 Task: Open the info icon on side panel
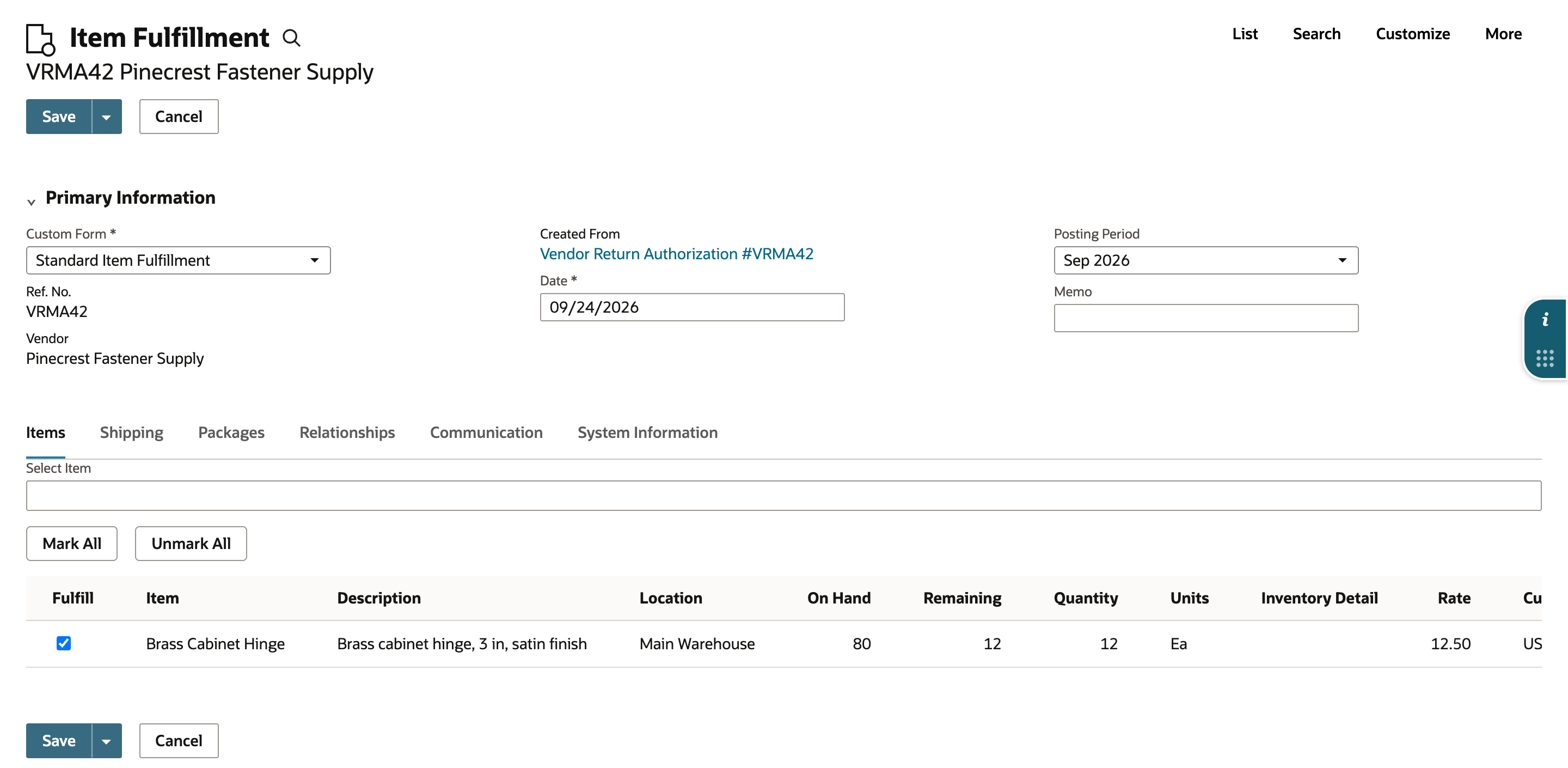[x=1545, y=319]
